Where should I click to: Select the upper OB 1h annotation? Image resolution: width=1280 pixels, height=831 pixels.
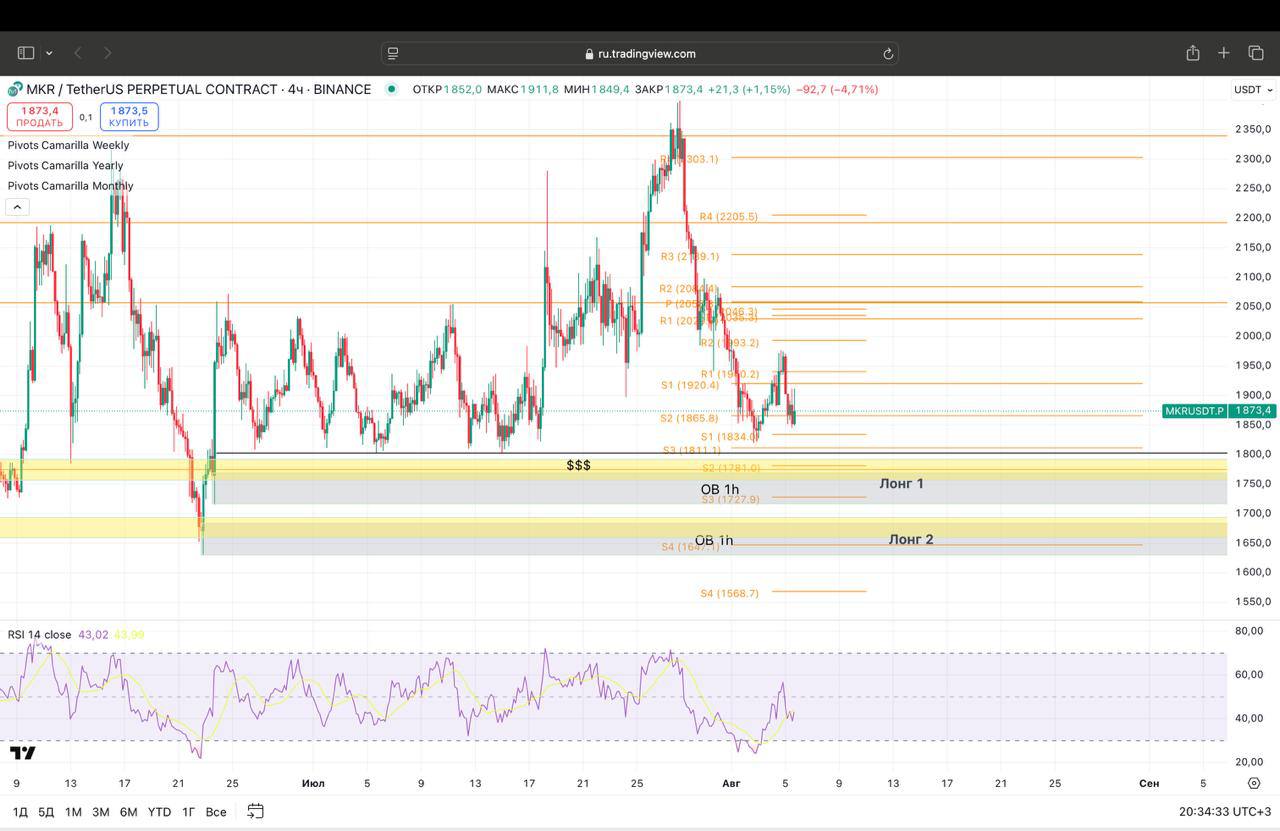720,489
